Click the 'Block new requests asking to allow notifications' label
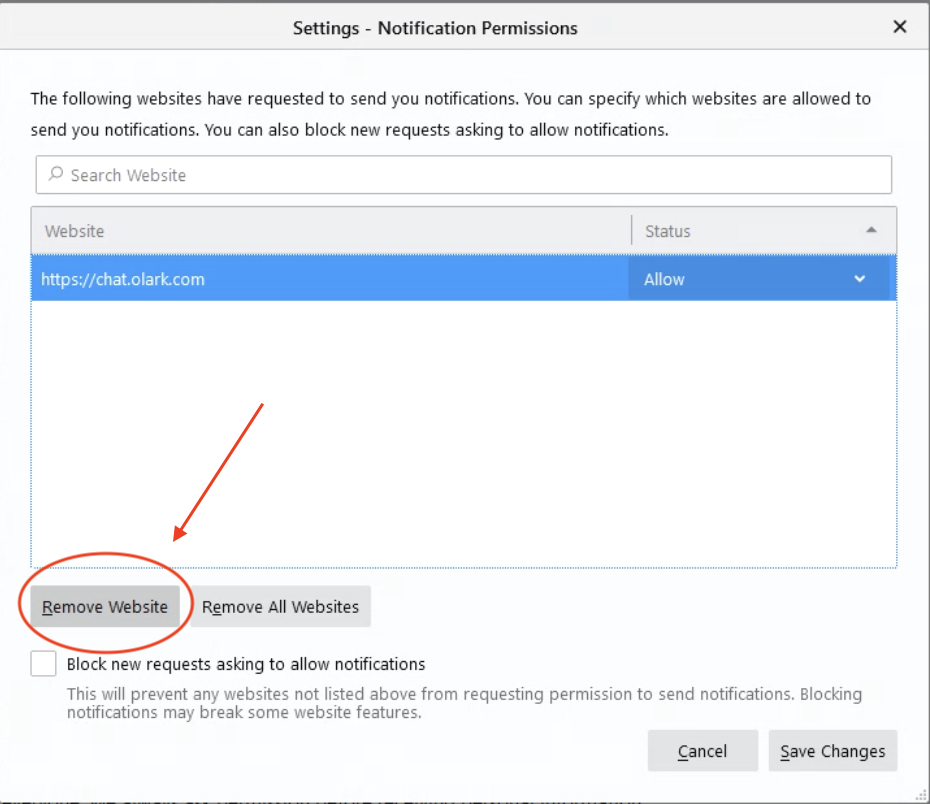930x804 pixels. tap(246, 664)
